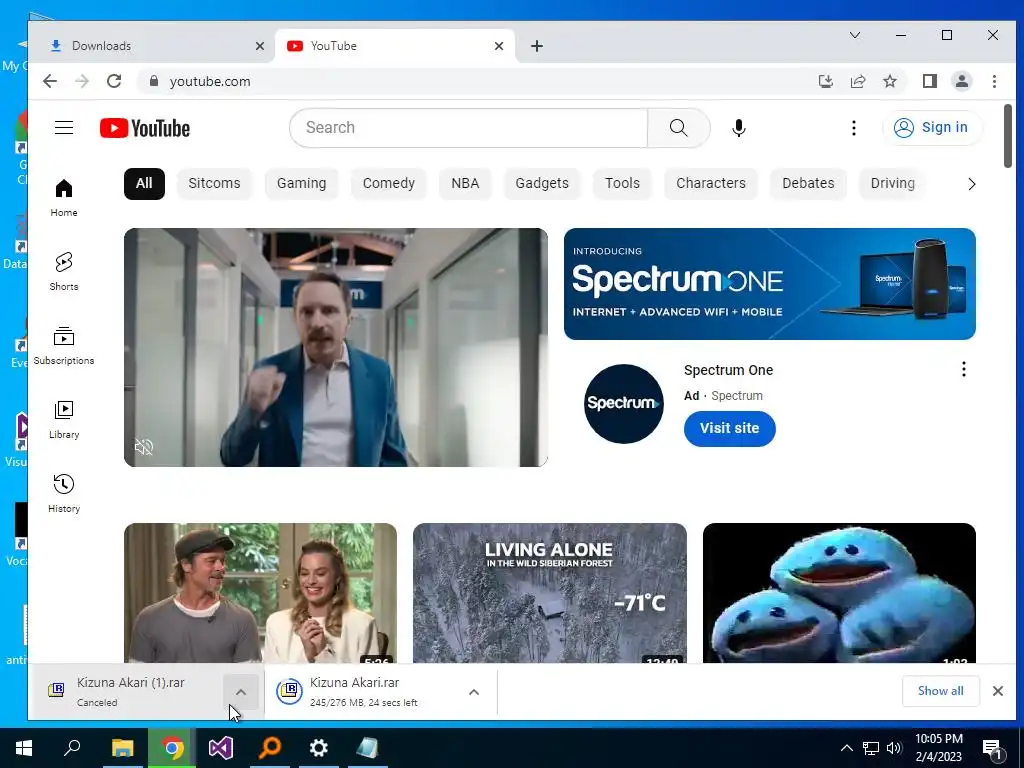The image size is (1024, 768).
Task: Select the Tools filter chip
Action: (x=622, y=184)
